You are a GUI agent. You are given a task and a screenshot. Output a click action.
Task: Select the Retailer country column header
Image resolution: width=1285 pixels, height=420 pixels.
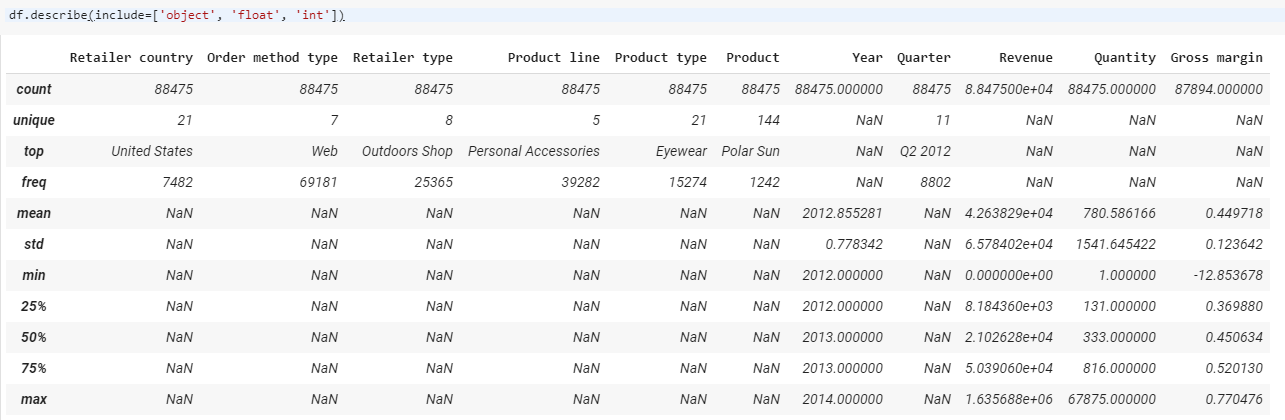click(131, 58)
